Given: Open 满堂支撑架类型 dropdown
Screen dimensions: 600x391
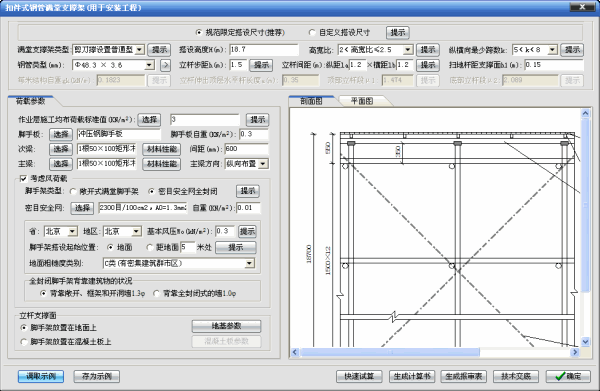Looking at the screenshot, I should pyautogui.click(x=140, y=50).
